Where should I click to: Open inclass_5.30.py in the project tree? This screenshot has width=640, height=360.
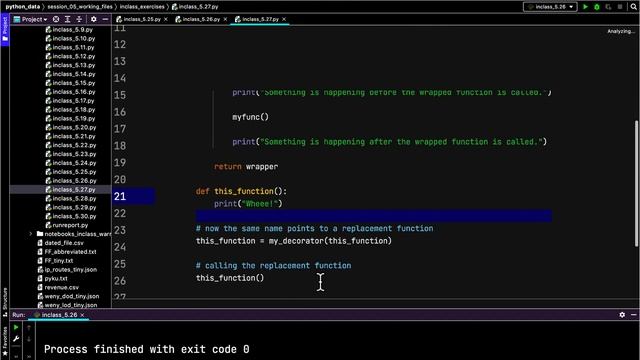point(71,216)
